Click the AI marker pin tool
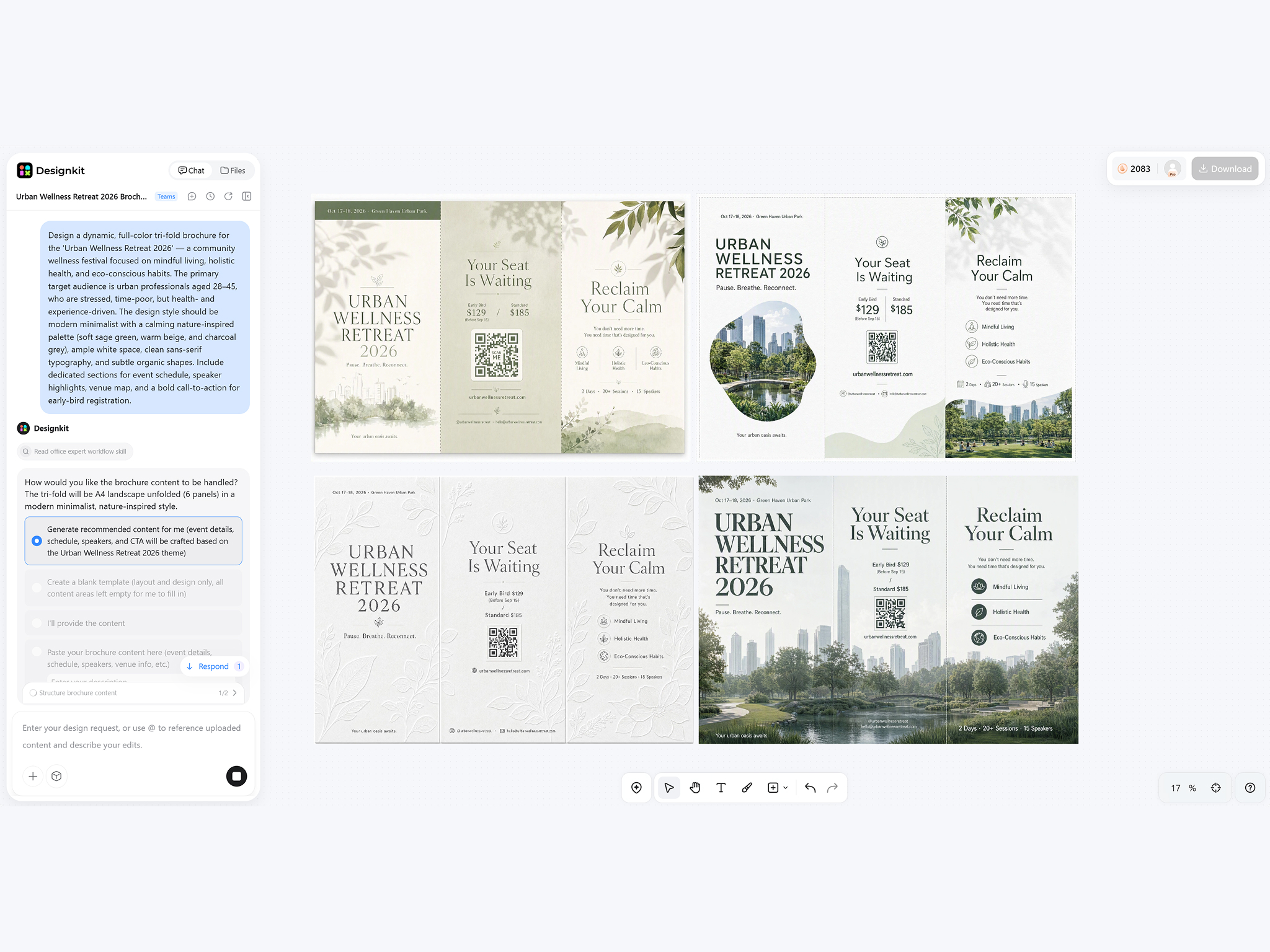The height and width of the screenshot is (952, 1270). 636,788
